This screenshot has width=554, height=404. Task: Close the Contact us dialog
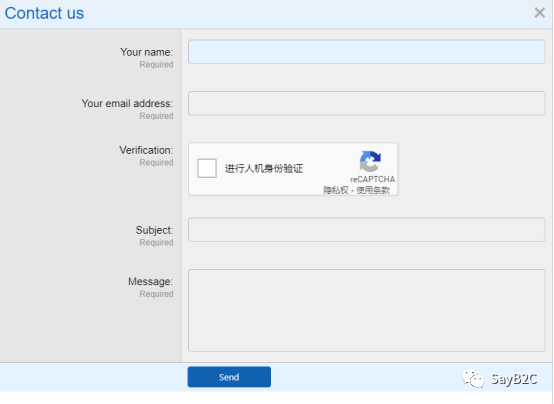point(540,13)
